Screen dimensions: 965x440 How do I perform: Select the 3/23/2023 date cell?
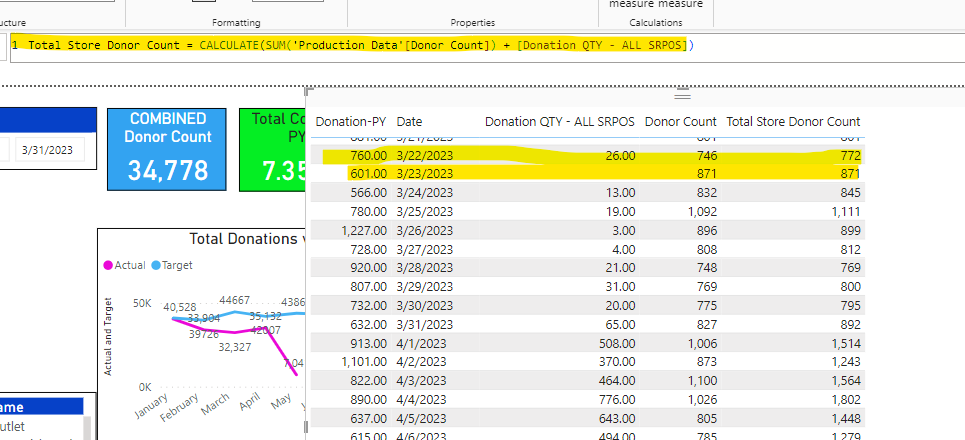425,174
